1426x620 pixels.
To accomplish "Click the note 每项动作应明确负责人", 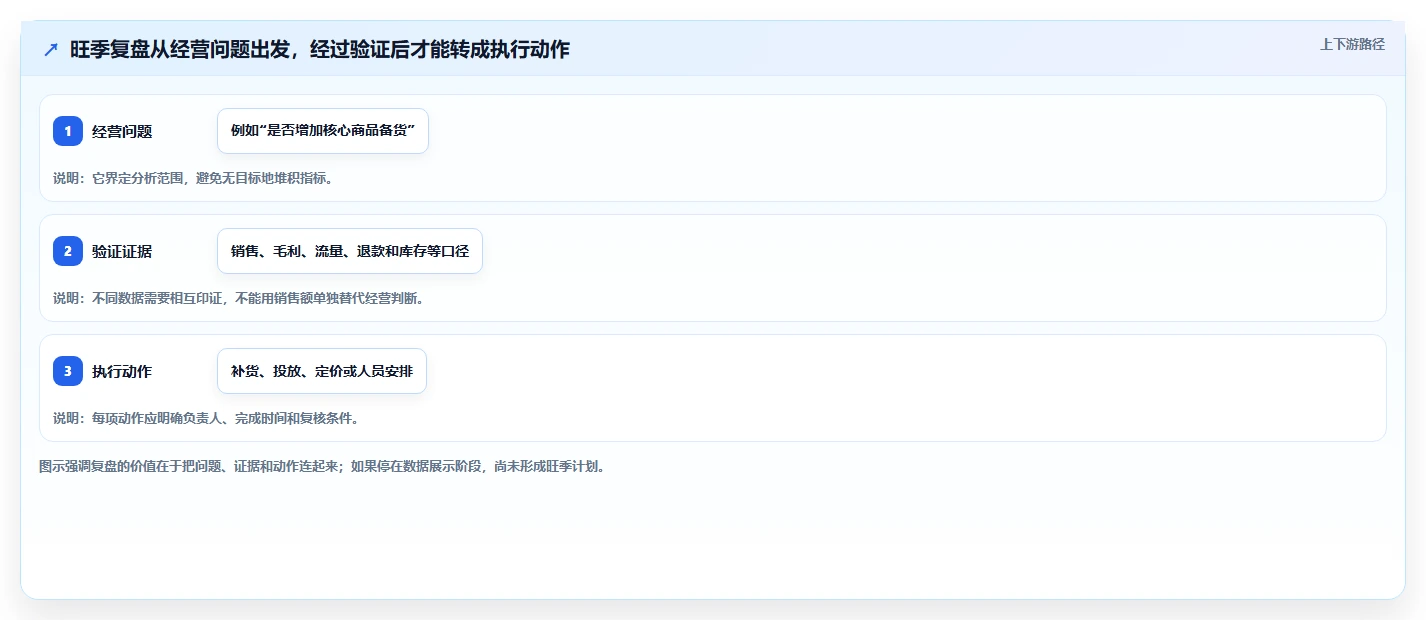I will click(x=206, y=418).
